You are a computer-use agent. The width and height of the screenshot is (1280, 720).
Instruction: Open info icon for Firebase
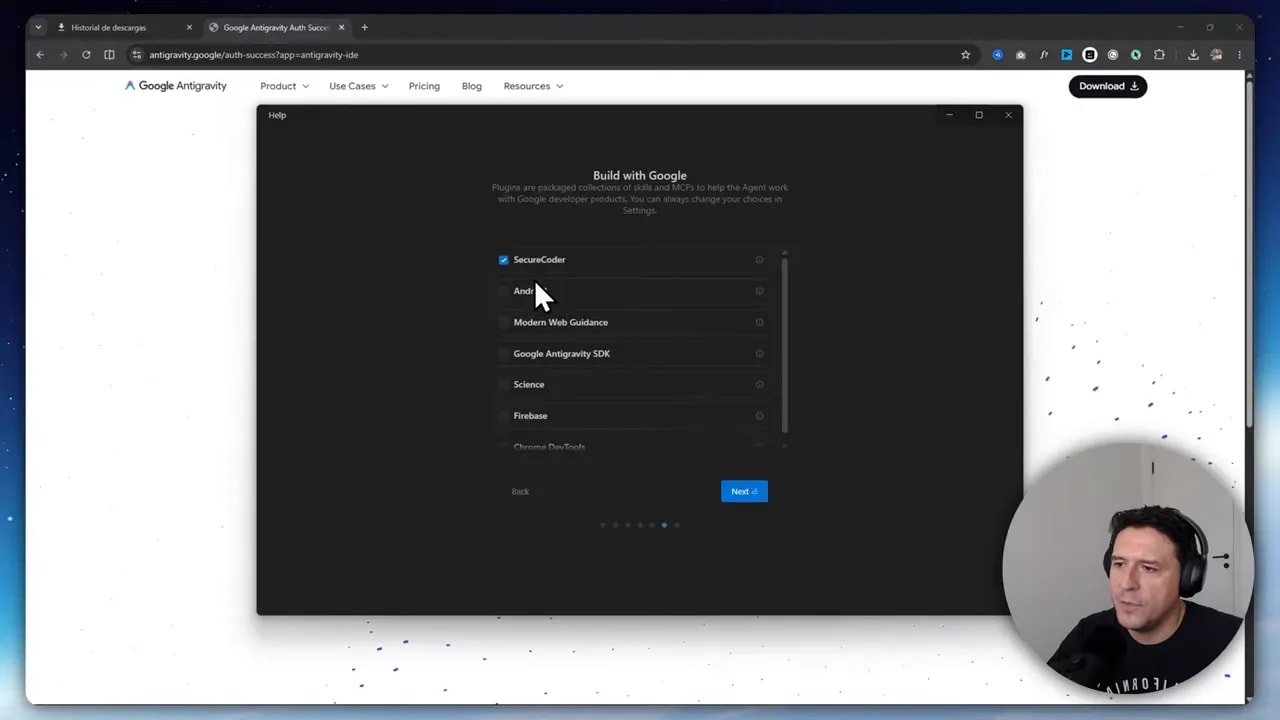tap(759, 416)
